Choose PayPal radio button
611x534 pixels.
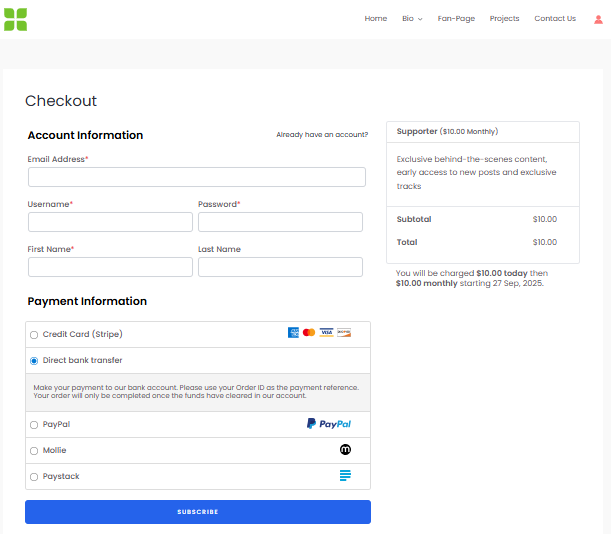point(34,425)
